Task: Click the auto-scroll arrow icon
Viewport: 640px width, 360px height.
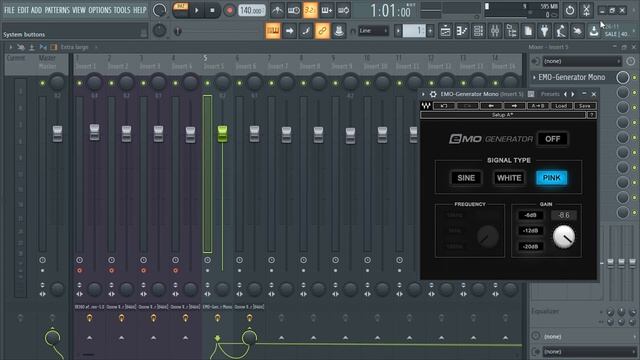Action: [289, 31]
